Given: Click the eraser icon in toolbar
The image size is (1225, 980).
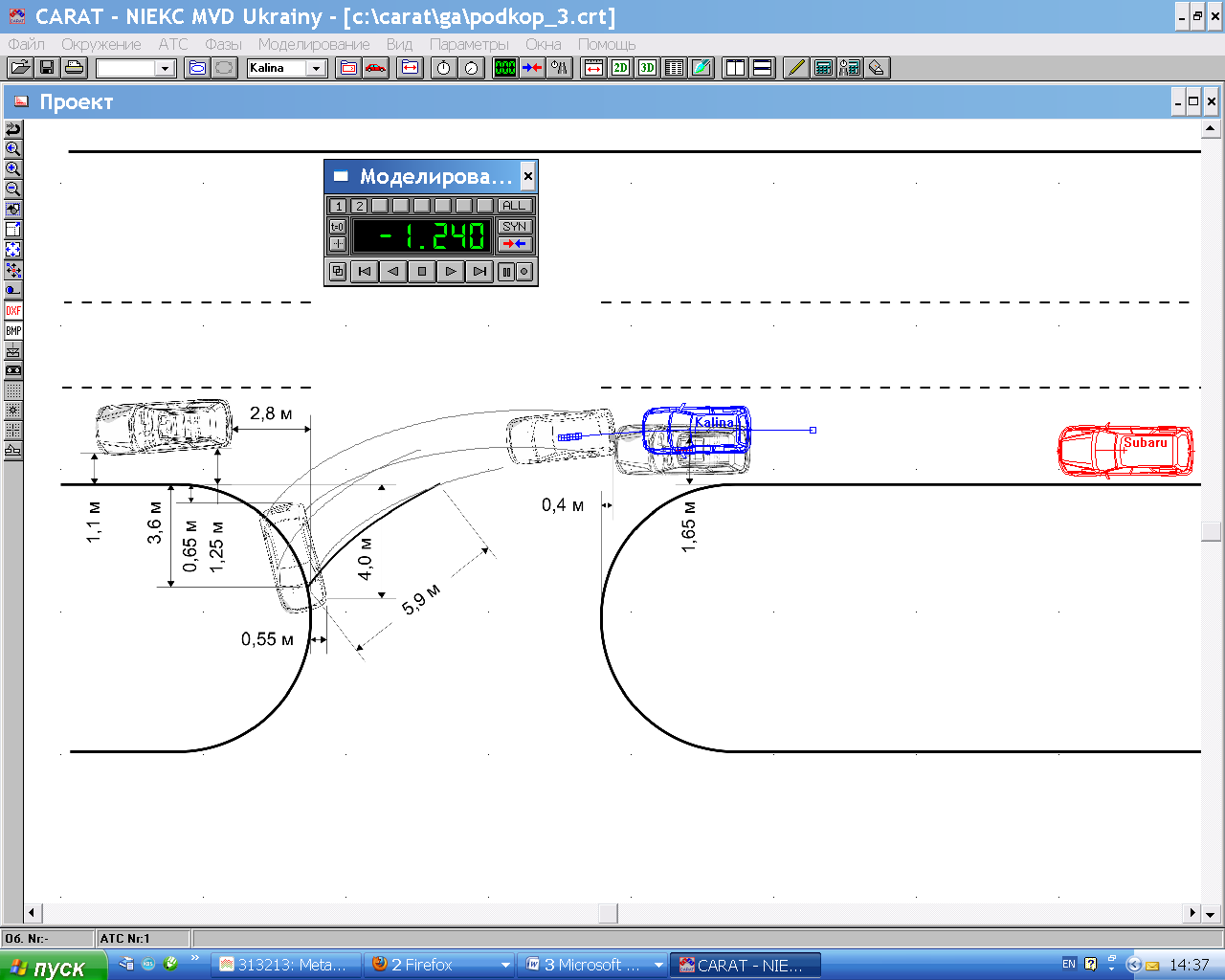Looking at the screenshot, I should pyautogui.click(x=877, y=68).
